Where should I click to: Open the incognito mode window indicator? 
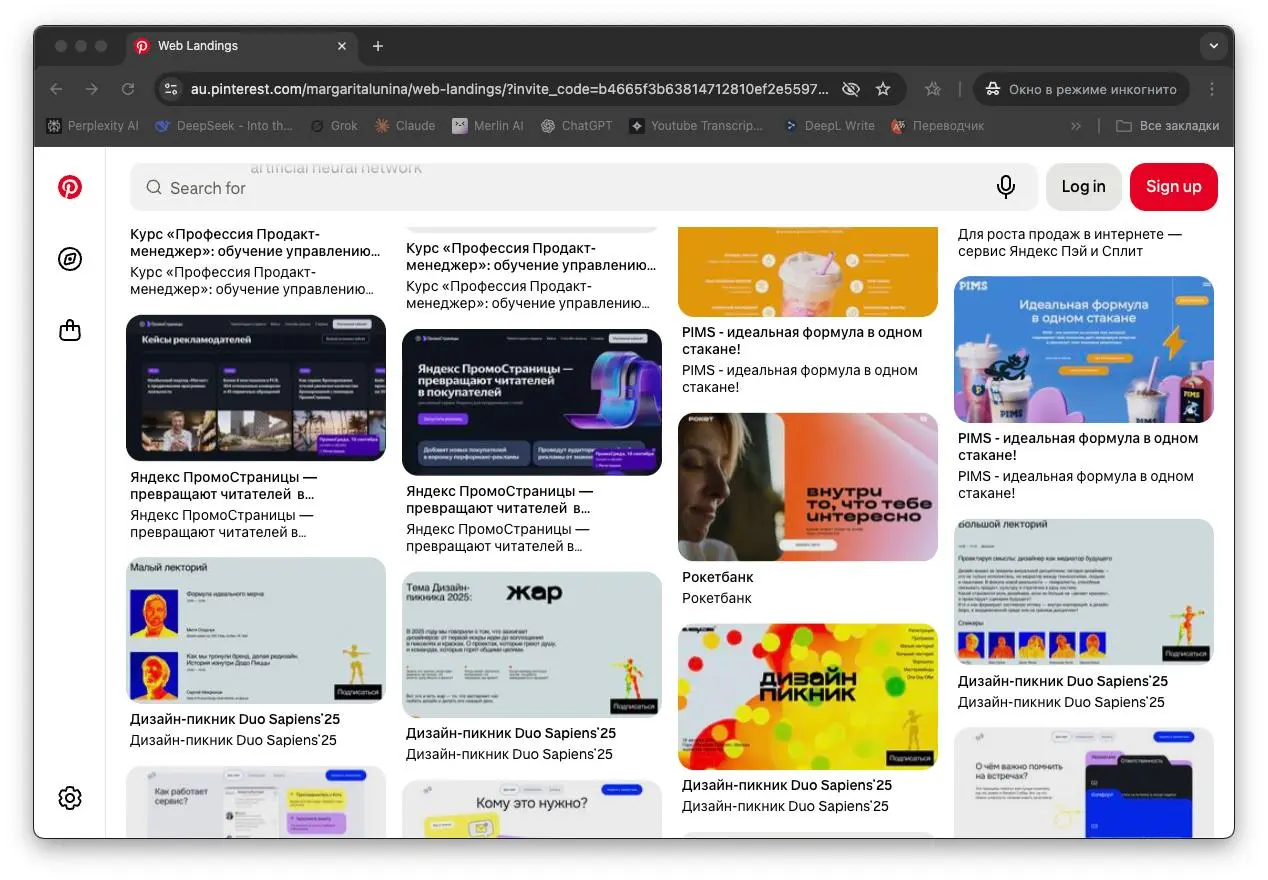[1081, 89]
